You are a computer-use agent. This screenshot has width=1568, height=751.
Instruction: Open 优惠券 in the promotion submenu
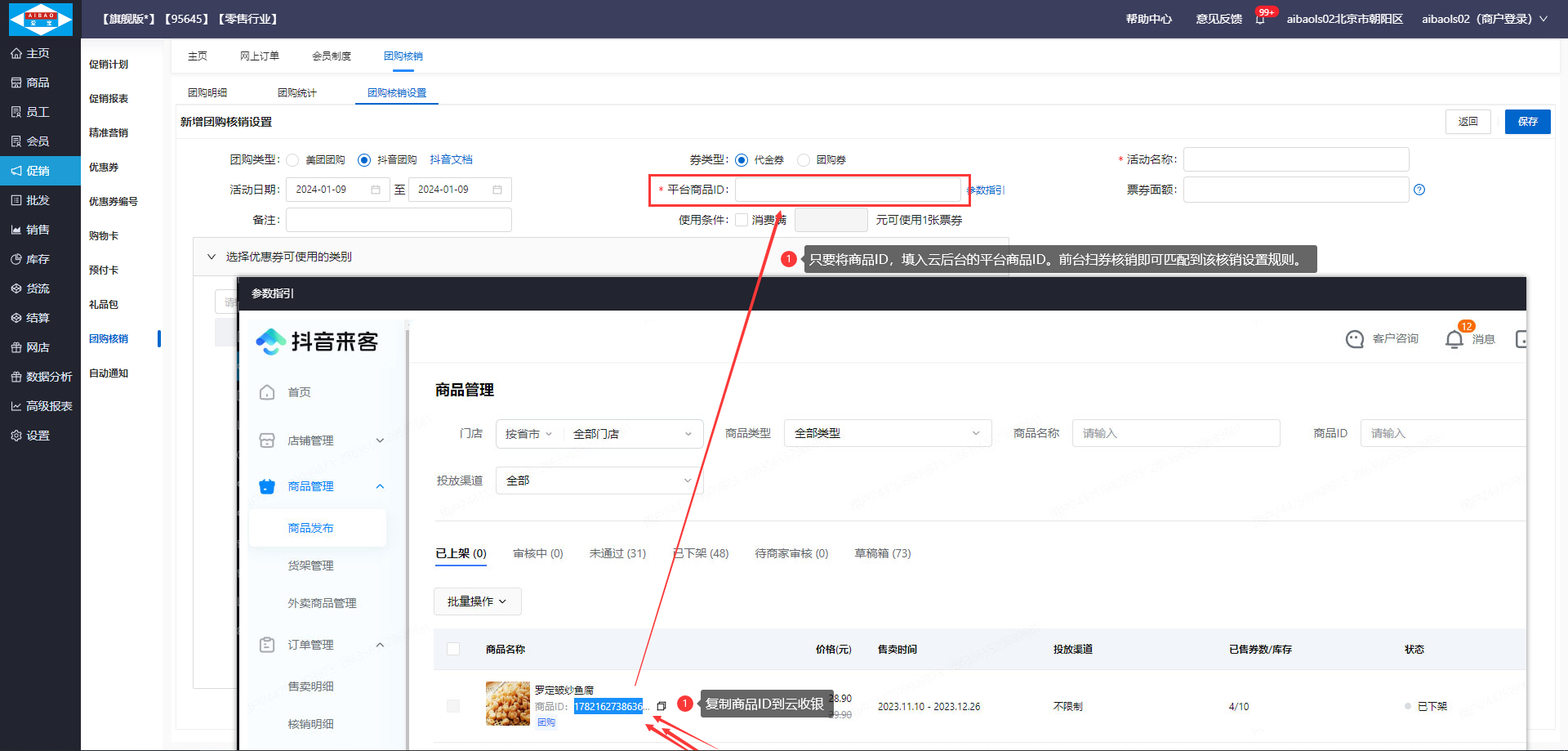[x=104, y=168]
